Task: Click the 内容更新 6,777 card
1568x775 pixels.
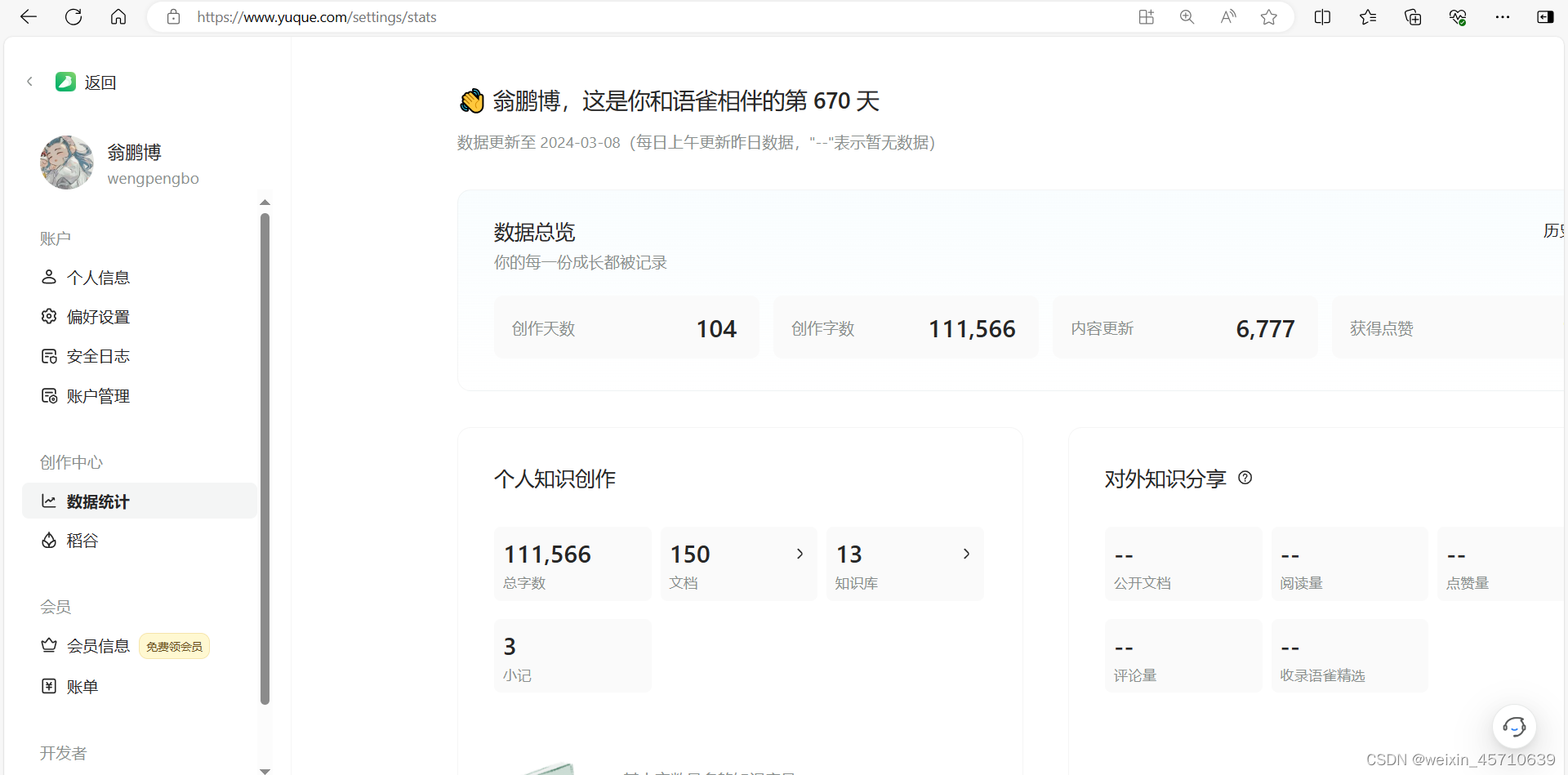Action: [x=1185, y=327]
